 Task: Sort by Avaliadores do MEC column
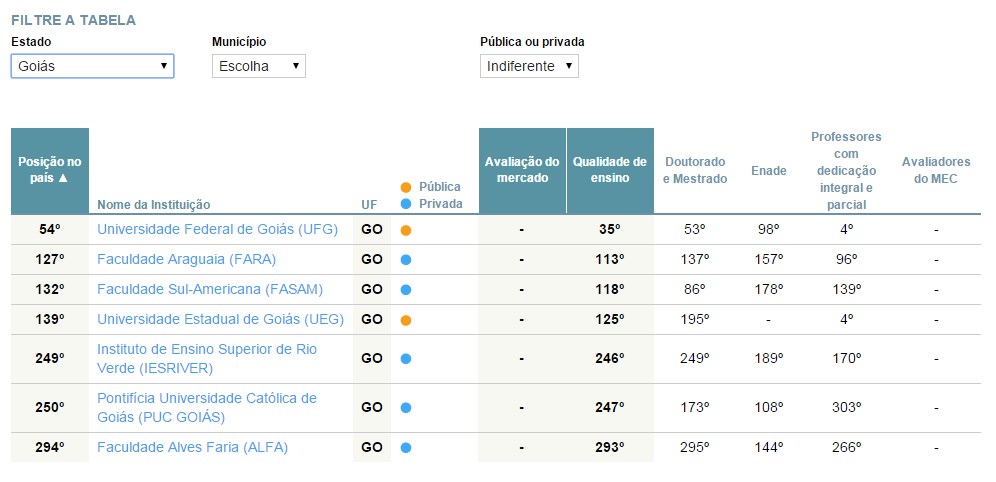(x=935, y=170)
